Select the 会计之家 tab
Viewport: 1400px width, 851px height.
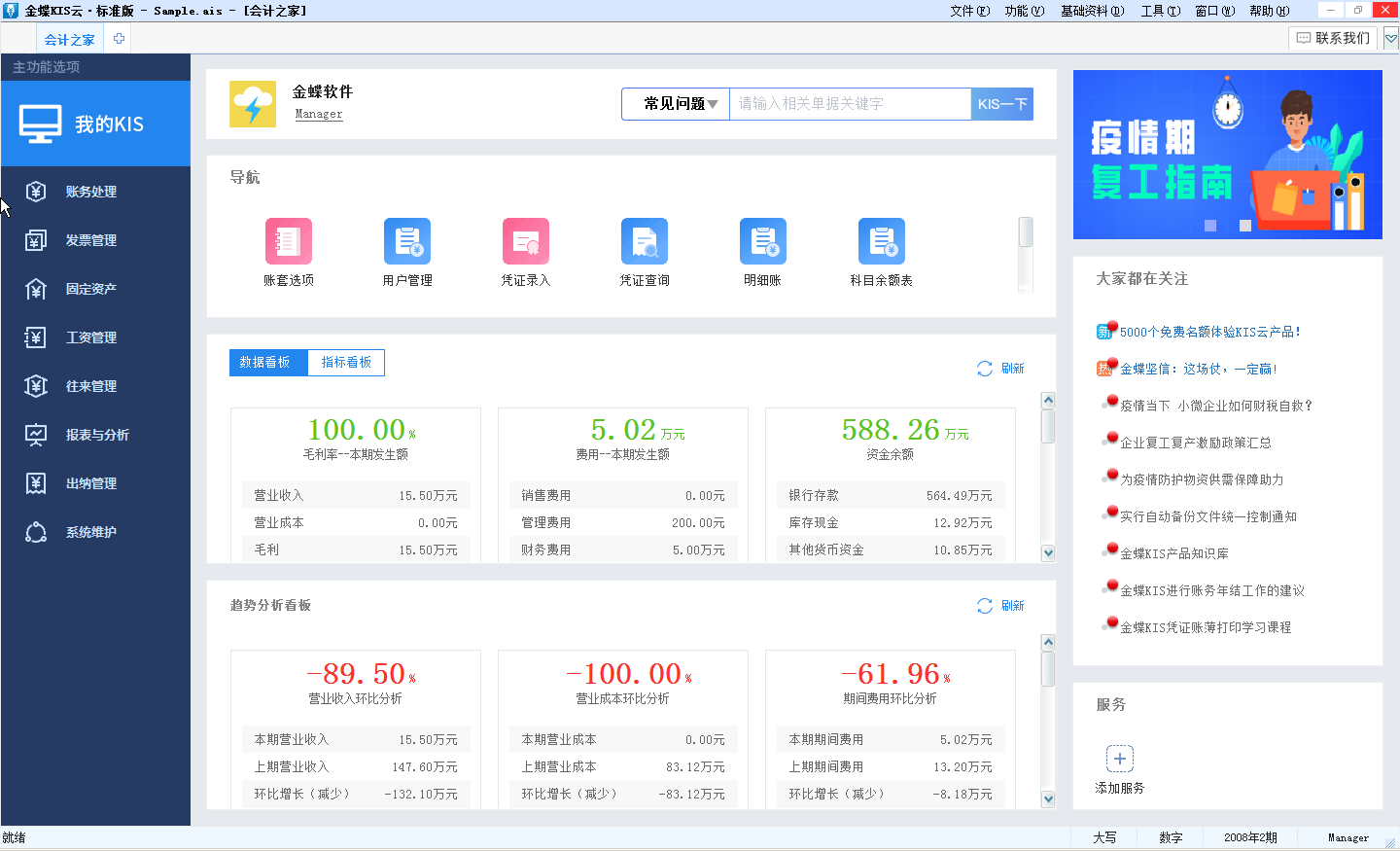[x=70, y=40]
